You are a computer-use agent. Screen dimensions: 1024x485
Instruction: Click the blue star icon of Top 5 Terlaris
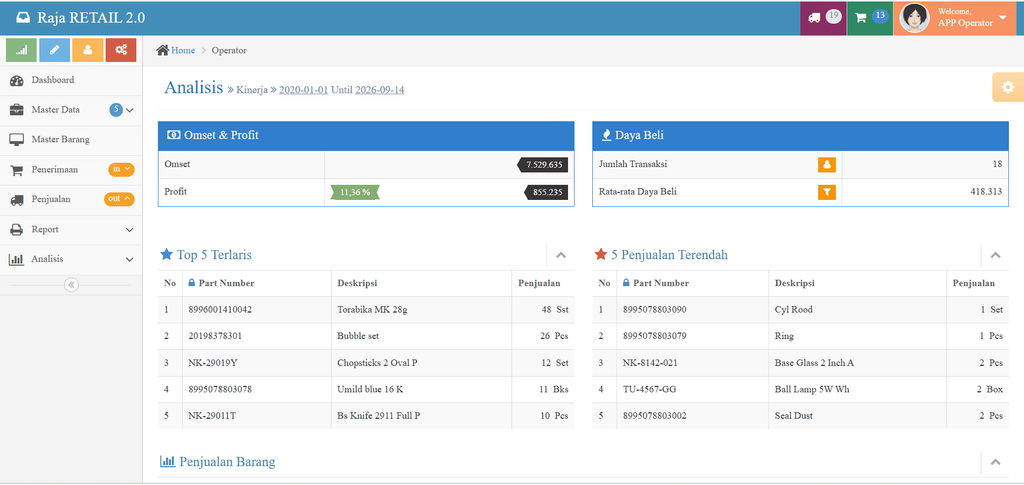point(167,255)
